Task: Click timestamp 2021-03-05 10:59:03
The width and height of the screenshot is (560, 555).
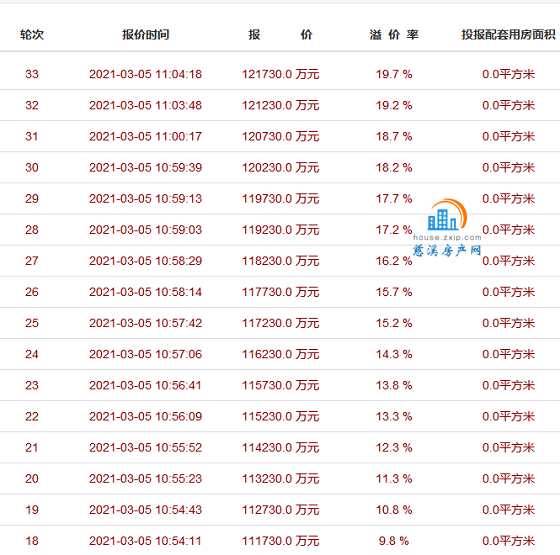Action: [145, 229]
